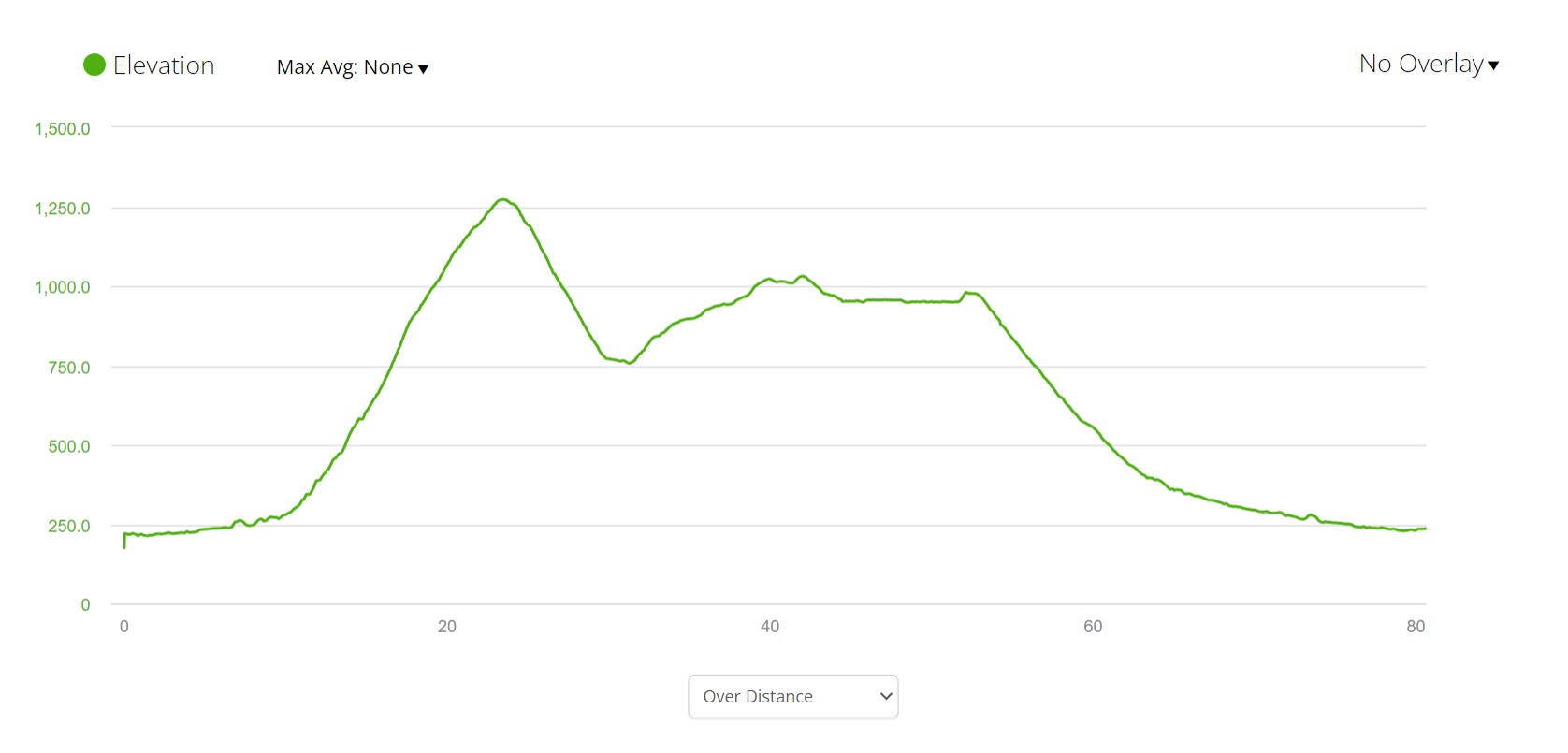Click the arrow beside Max Avg: None
This screenshot has height=753, width=1568.
click(x=423, y=68)
